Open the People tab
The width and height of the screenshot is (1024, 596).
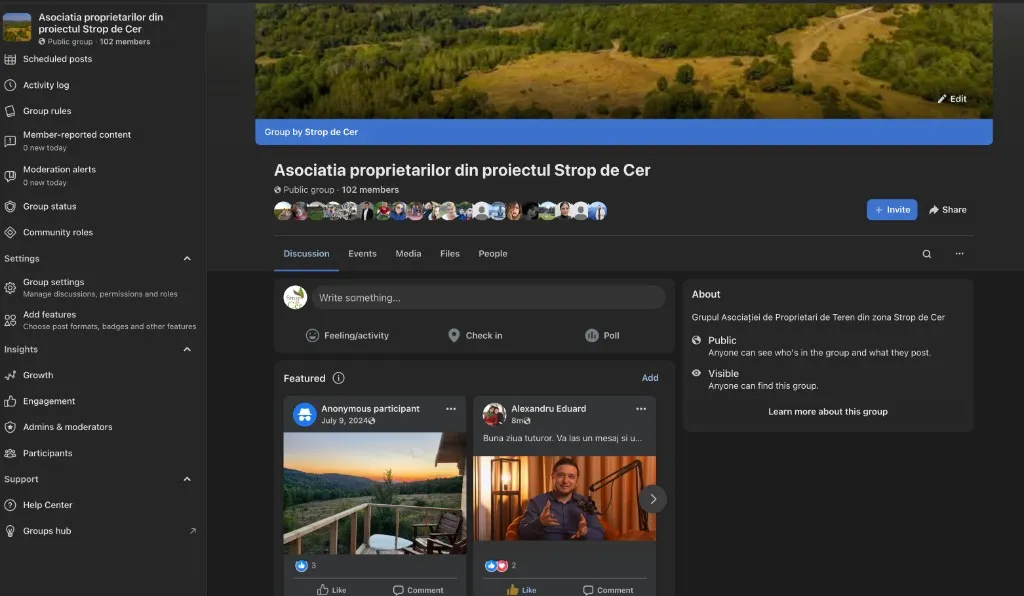click(493, 254)
